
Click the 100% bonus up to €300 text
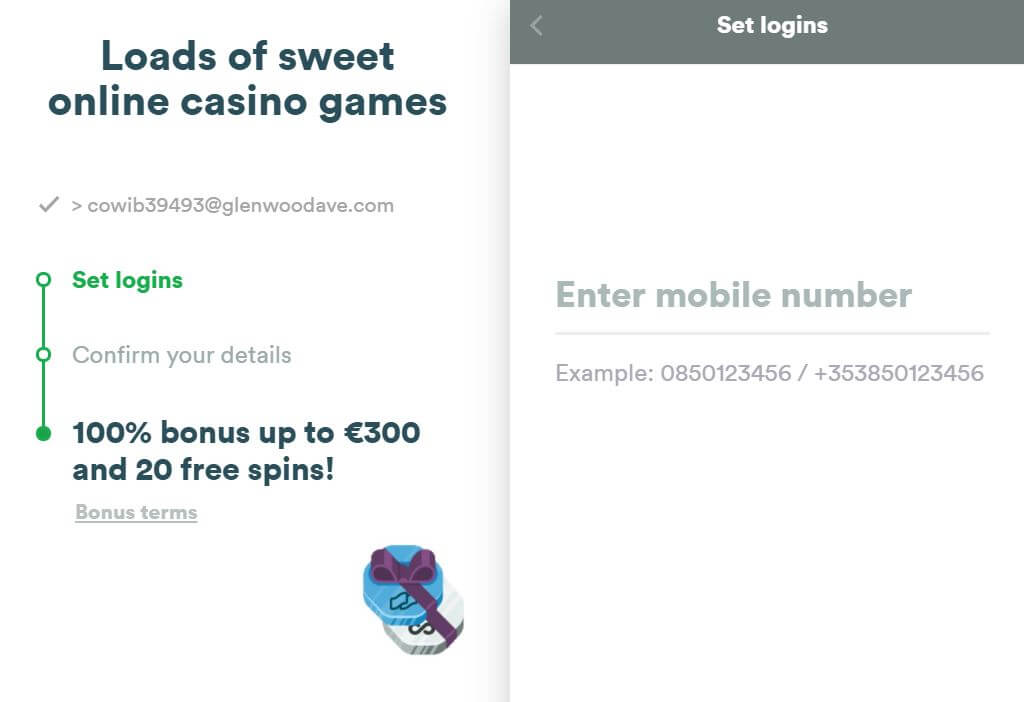(246, 433)
